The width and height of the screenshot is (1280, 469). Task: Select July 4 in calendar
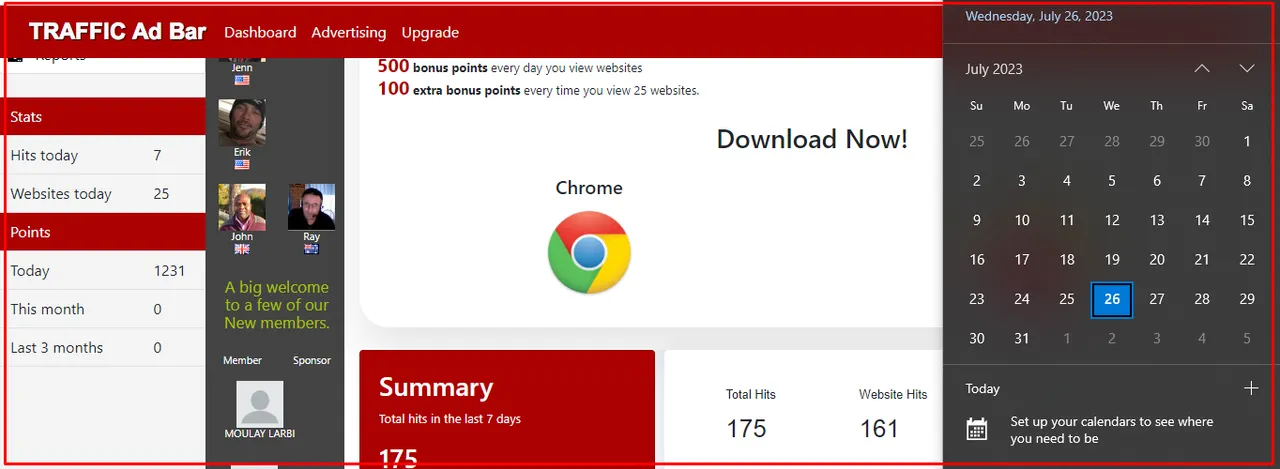coord(1067,181)
